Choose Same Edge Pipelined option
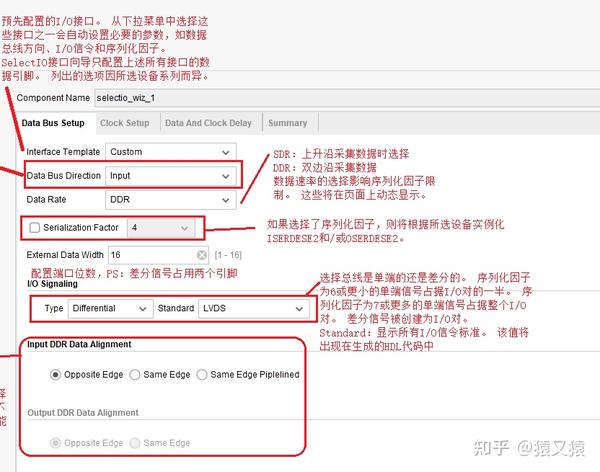The height and width of the screenshot is (472, 600). click(202, 374)
